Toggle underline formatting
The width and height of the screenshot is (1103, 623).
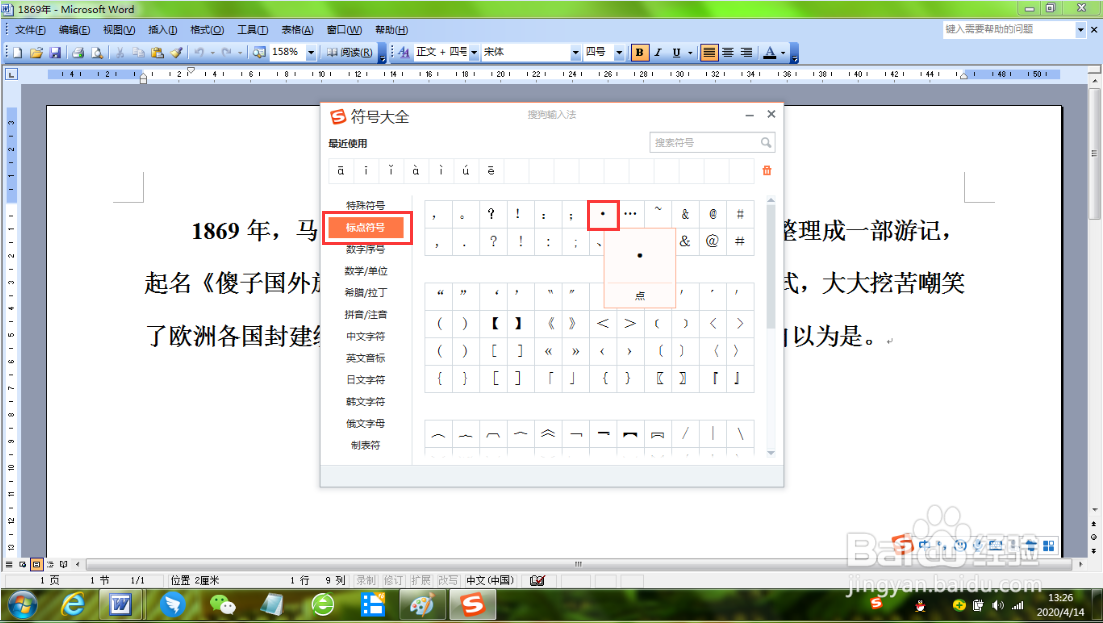(676, 53)
